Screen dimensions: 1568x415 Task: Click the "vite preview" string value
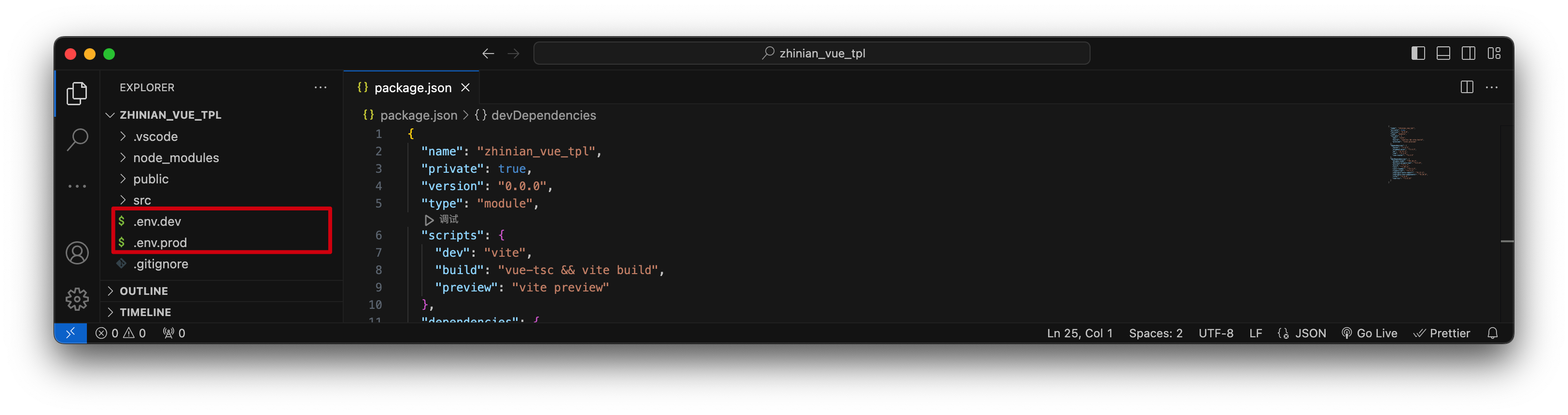click(560, 287)
